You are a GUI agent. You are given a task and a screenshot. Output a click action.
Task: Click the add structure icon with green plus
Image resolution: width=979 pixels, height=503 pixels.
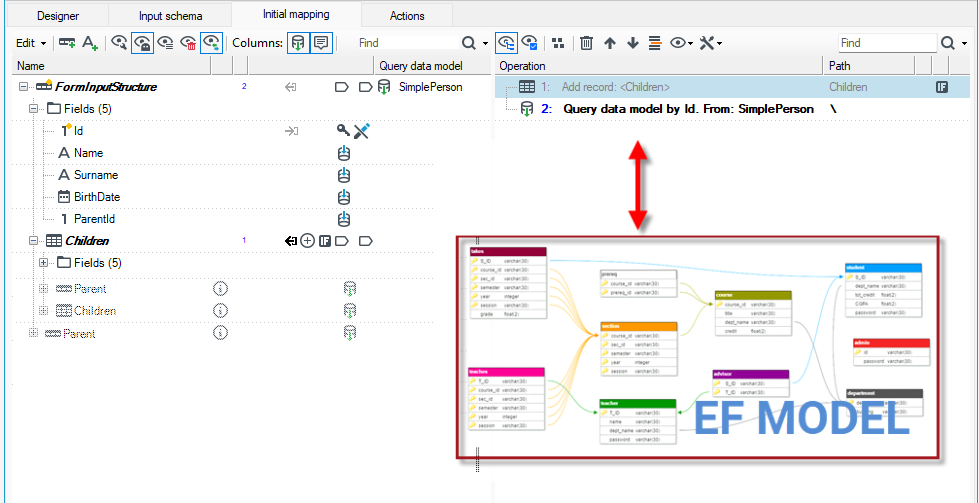click(67, 43)
